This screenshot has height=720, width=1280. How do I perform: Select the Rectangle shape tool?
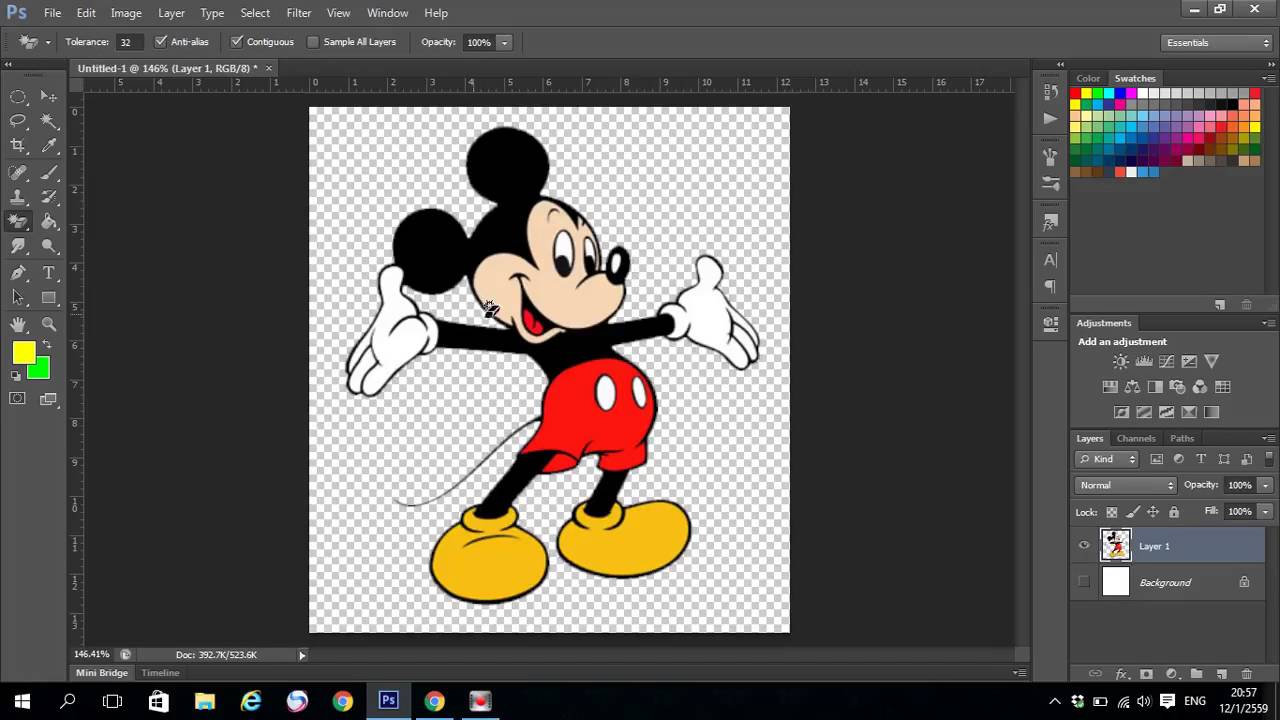click(x=48, y=297)
